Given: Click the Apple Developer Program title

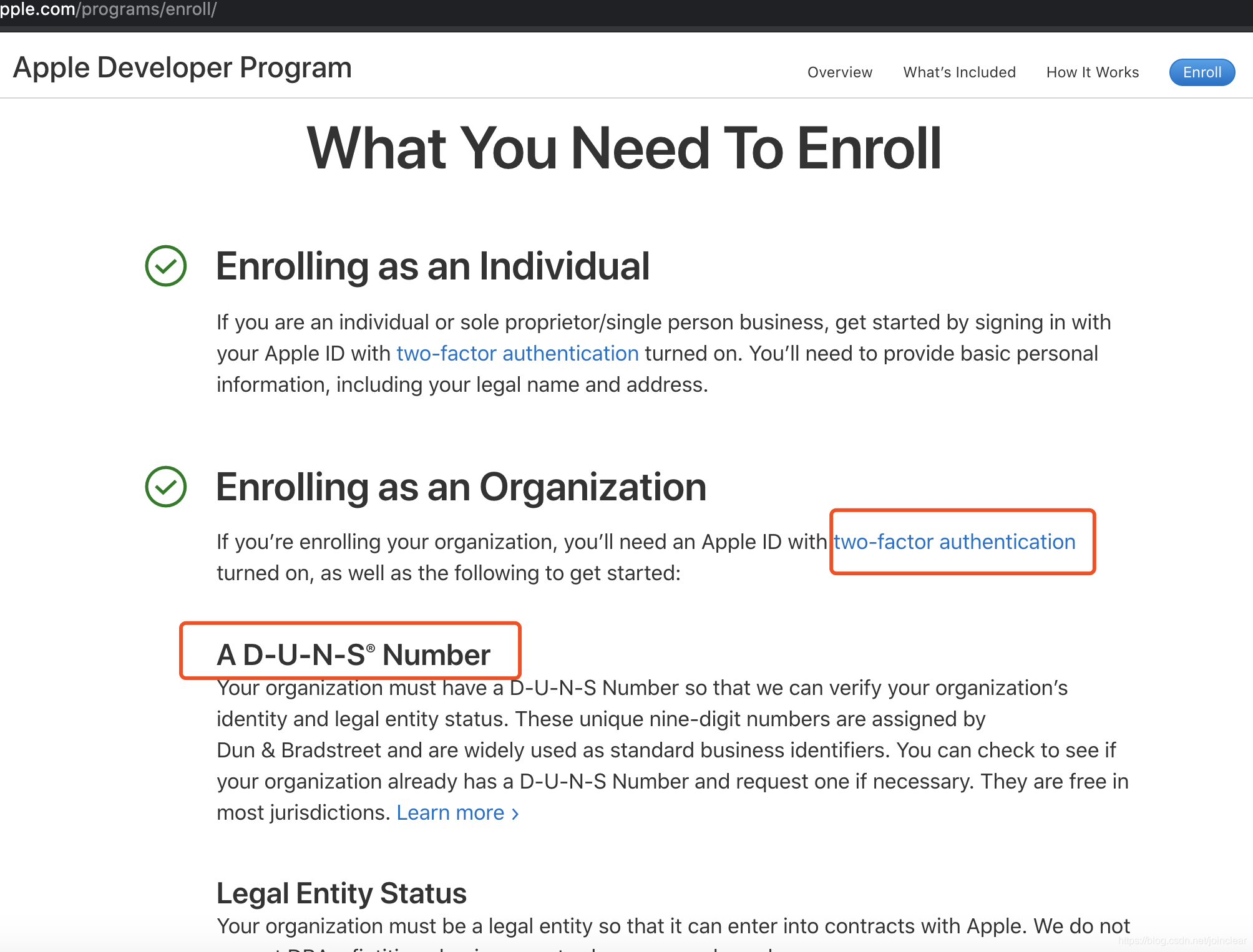Looking at the screenshot, I should 182,67.
